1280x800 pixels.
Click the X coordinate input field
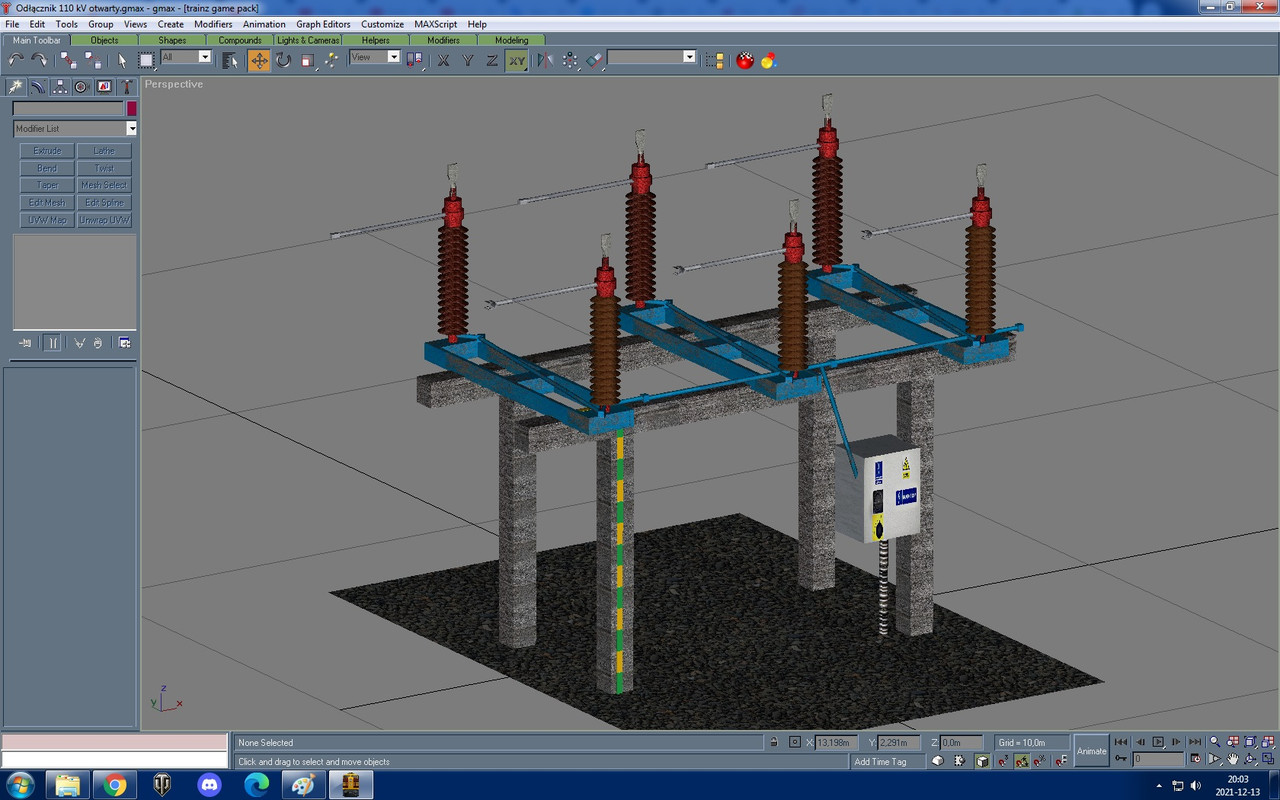[x=839, y=742]
